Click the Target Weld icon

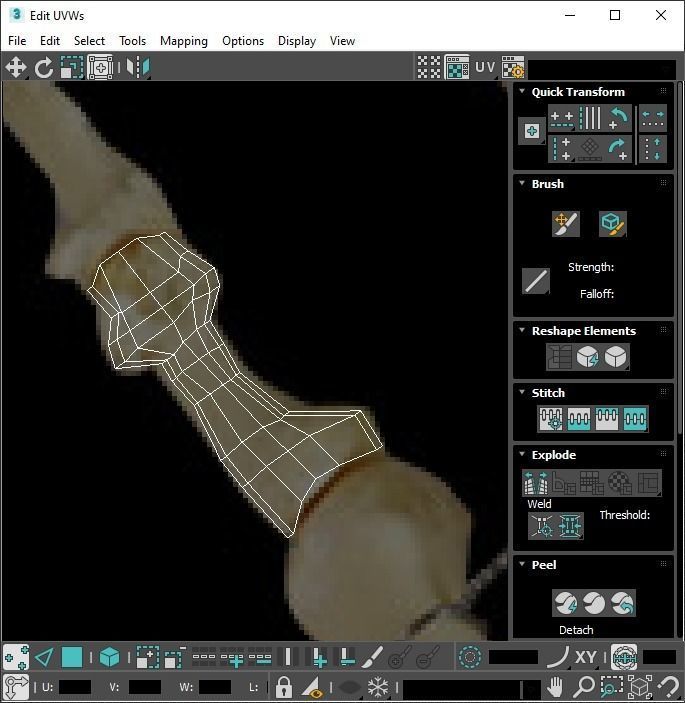542,525
